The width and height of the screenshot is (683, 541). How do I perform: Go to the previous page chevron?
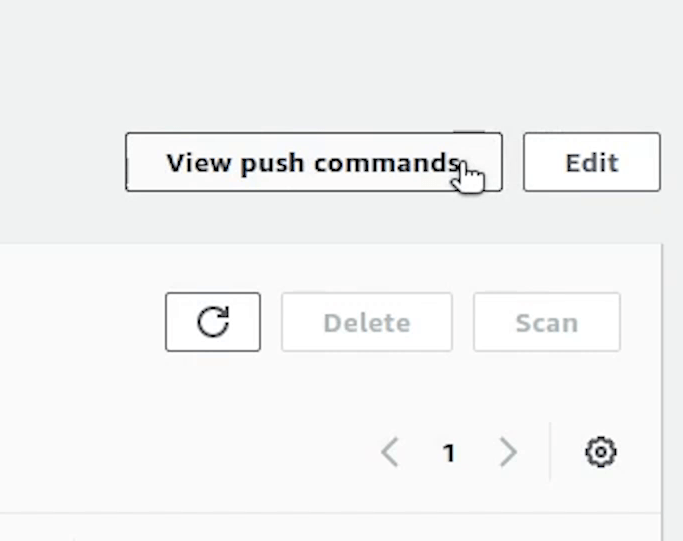(x=390, y=453)
